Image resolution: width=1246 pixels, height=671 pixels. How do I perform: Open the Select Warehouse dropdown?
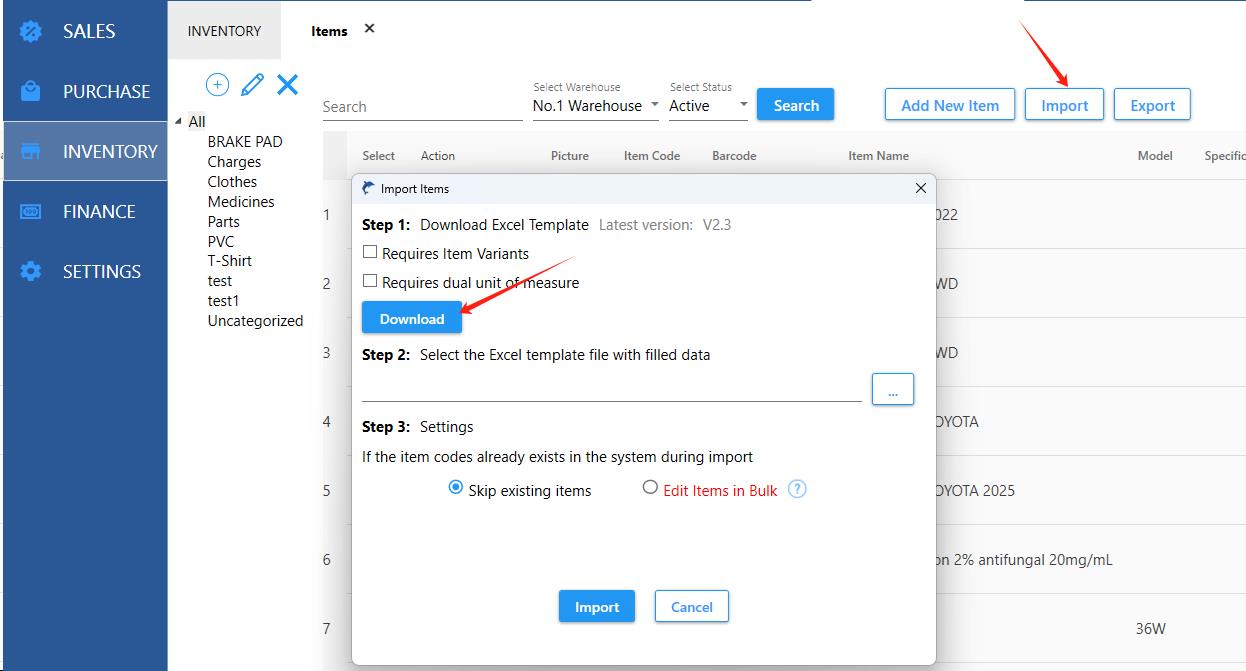click(596, 106)
